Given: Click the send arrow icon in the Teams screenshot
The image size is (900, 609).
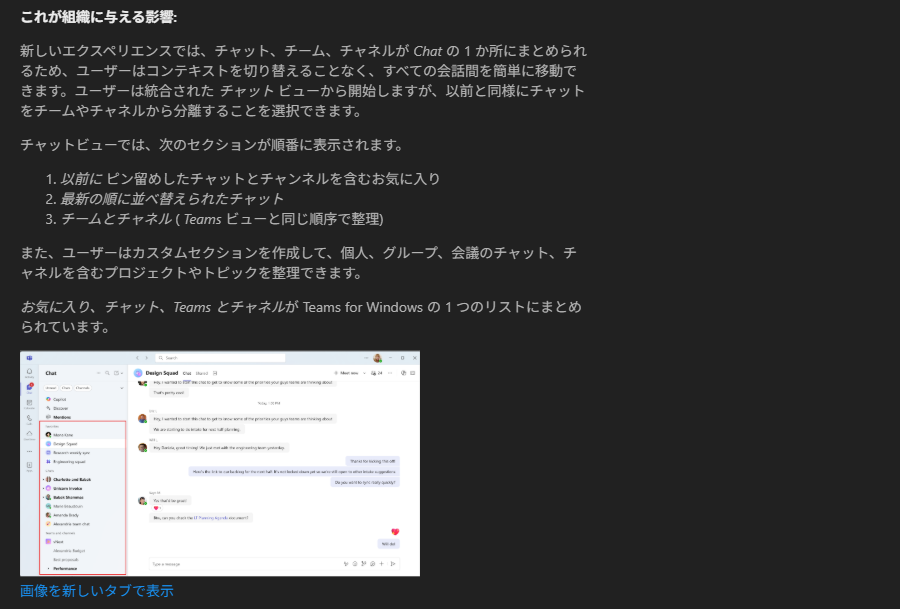Looking at the screenshot, I should (393, 564).
